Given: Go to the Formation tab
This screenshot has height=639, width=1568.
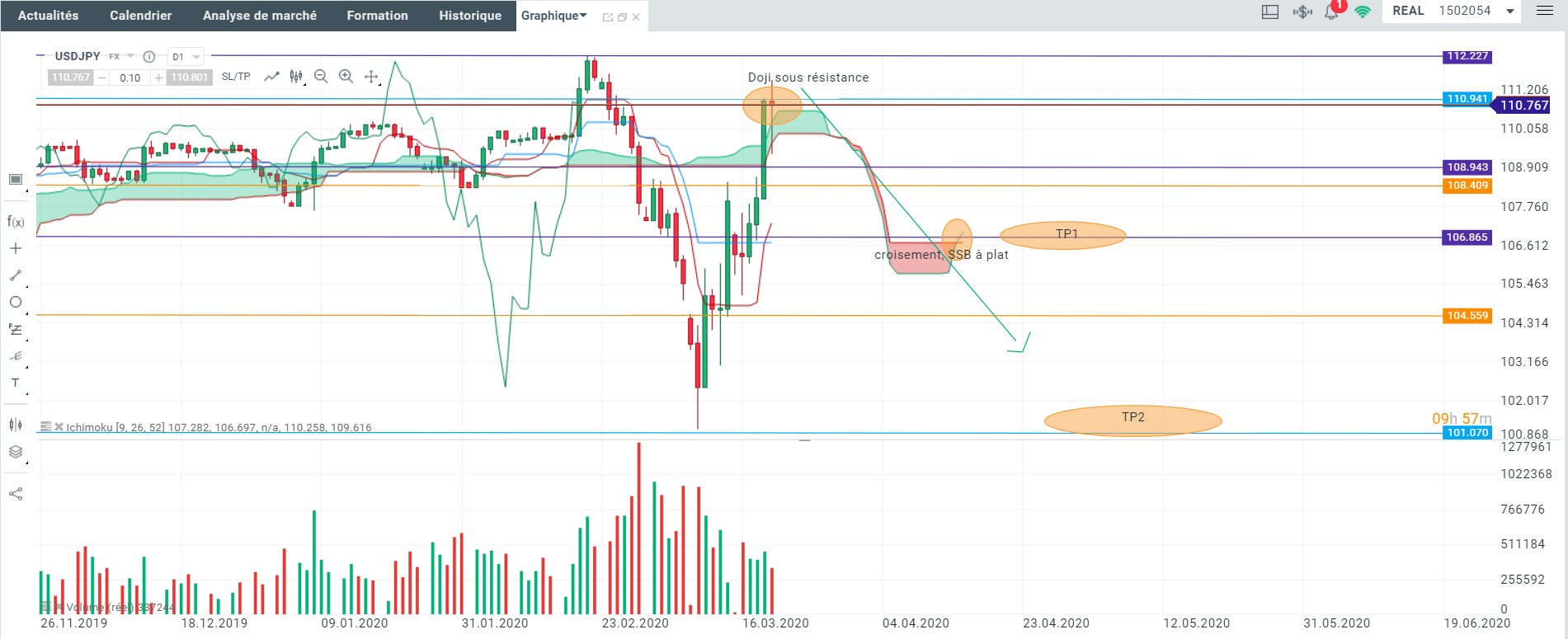Looking at the screenshot, I should click(x=377, y=16).
